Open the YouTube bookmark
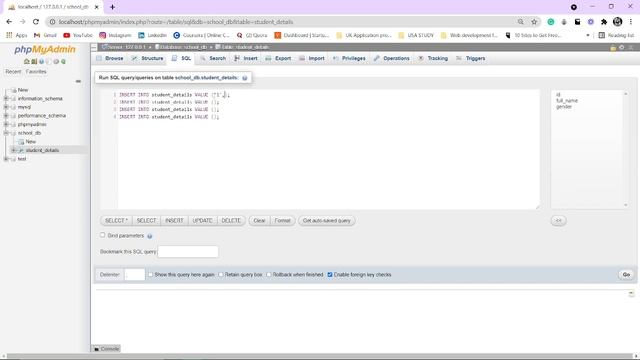 click(78, 36)
